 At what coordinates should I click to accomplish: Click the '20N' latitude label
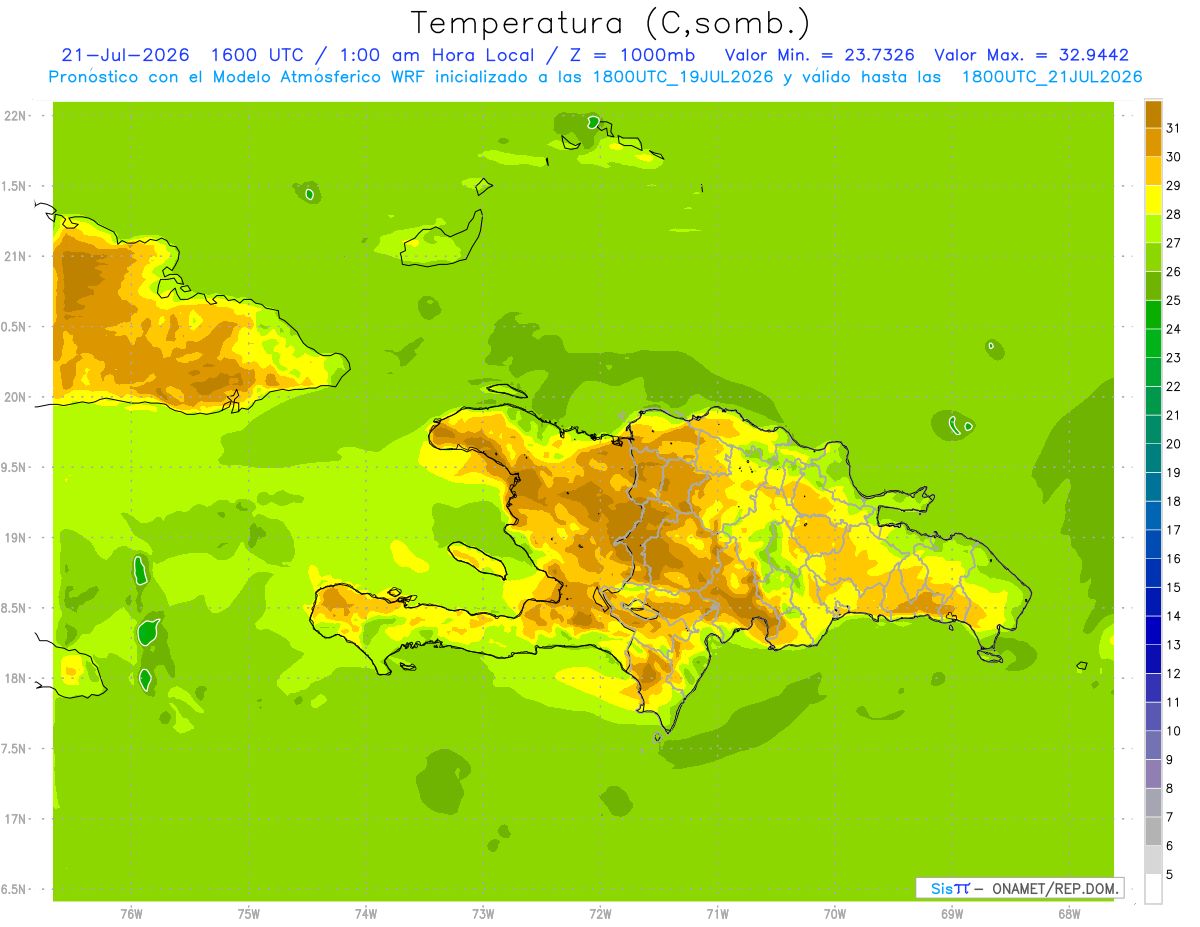click(x=14, y=397)
